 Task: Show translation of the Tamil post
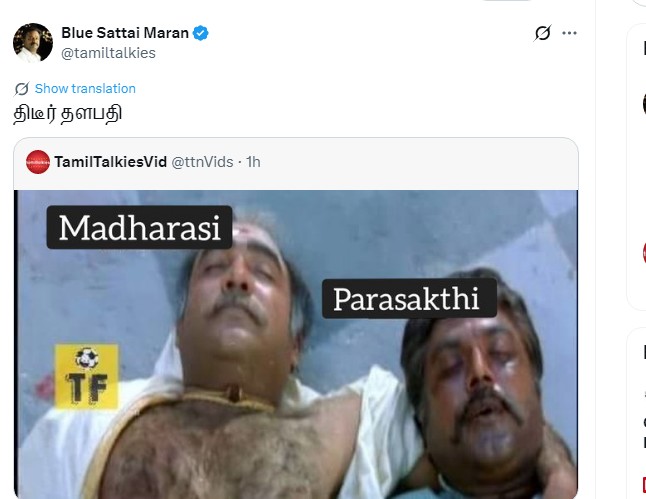tap(85, 89)
